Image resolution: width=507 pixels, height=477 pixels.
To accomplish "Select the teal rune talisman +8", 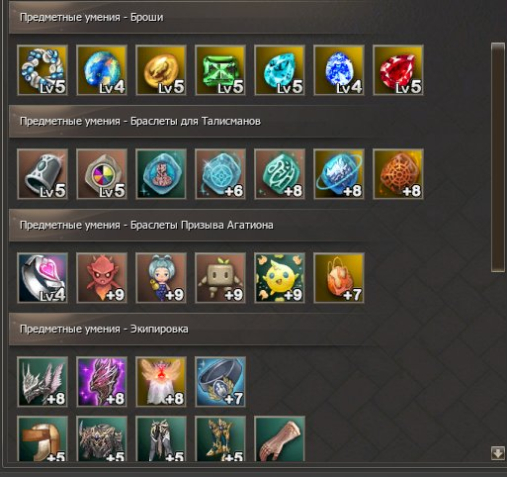I will [x=280, y=174].
